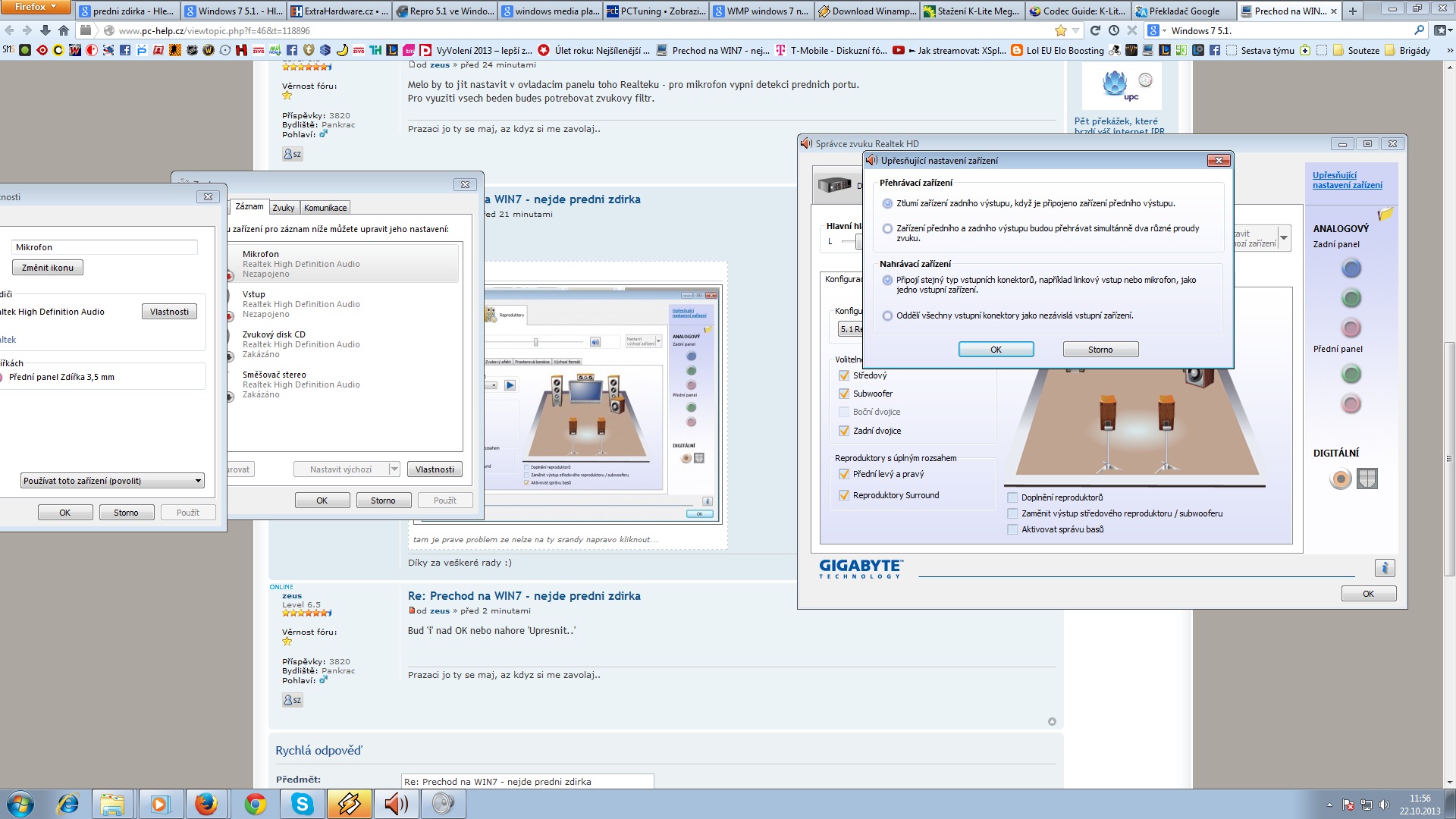The image size is (1456, 819).
Task: Select the separate input connectors radio option
Action: tap(887, 315)
